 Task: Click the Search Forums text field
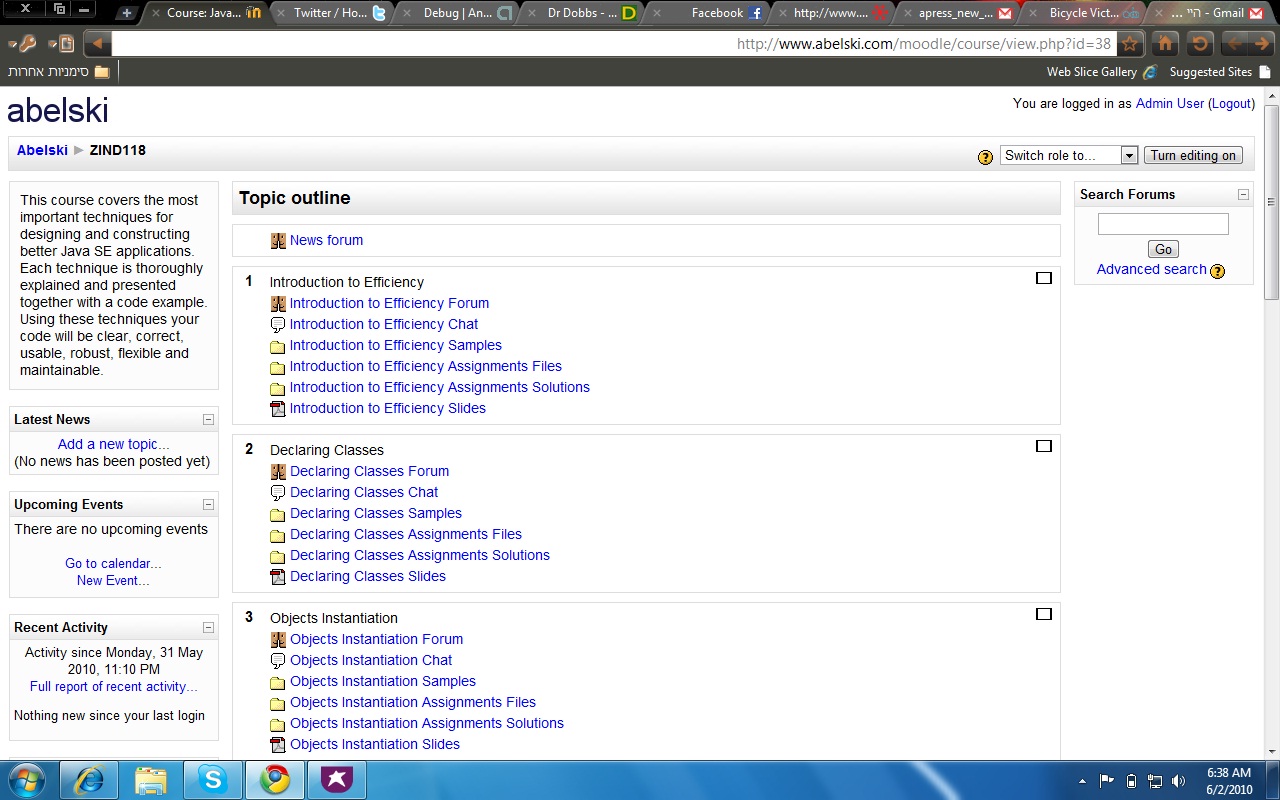click(x=1163, y=224)
